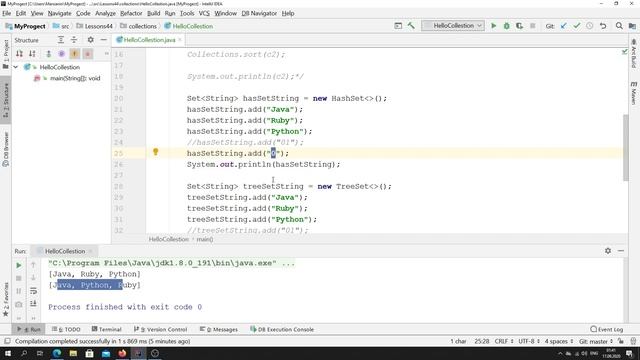Image resolution: width=640 pixels, height=360 pixels.
Task: Toggle show fields in Structure
Action: click(74, 53)
